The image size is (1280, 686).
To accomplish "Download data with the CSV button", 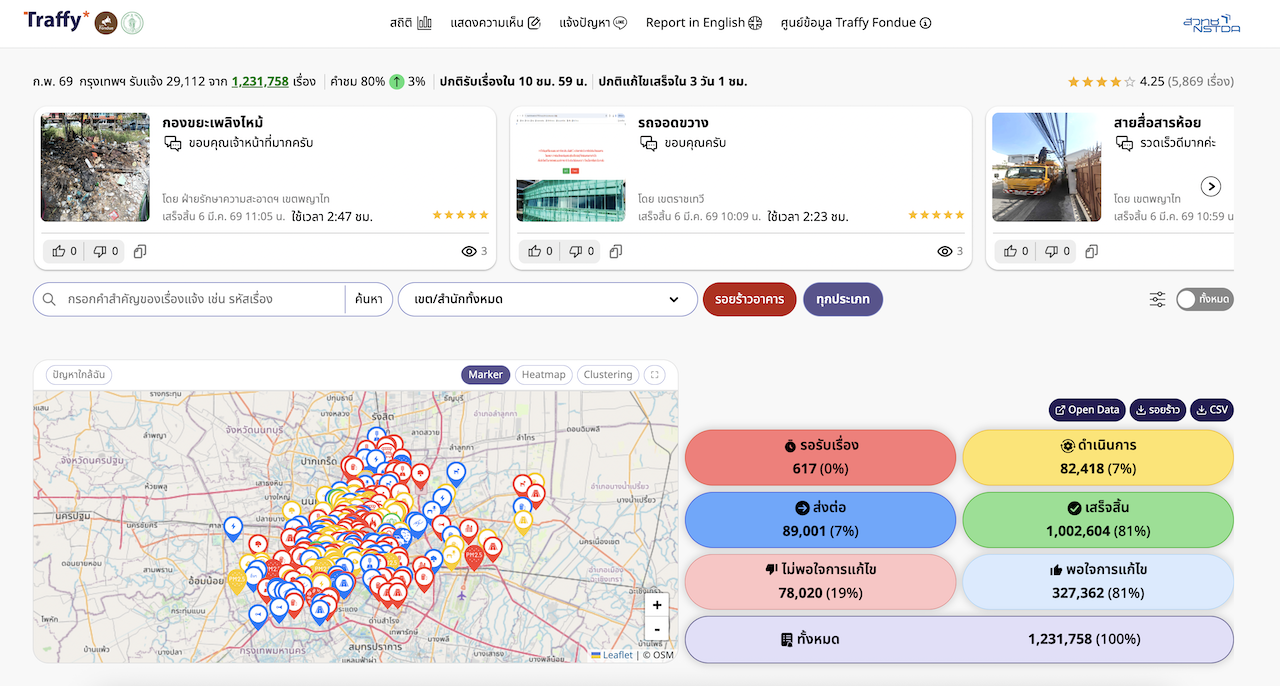I will tap(1211, 410).
